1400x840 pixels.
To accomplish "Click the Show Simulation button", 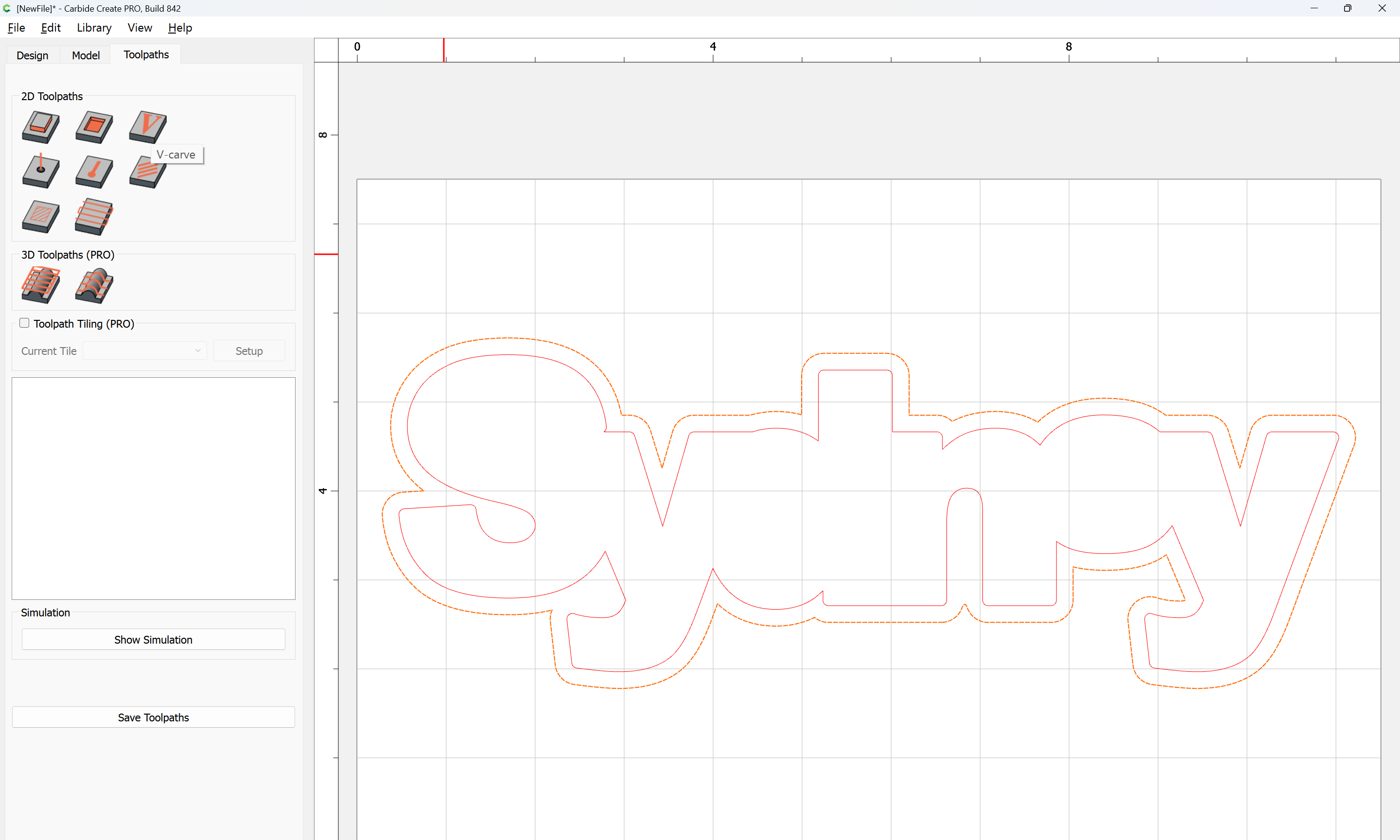I will 153,640.
